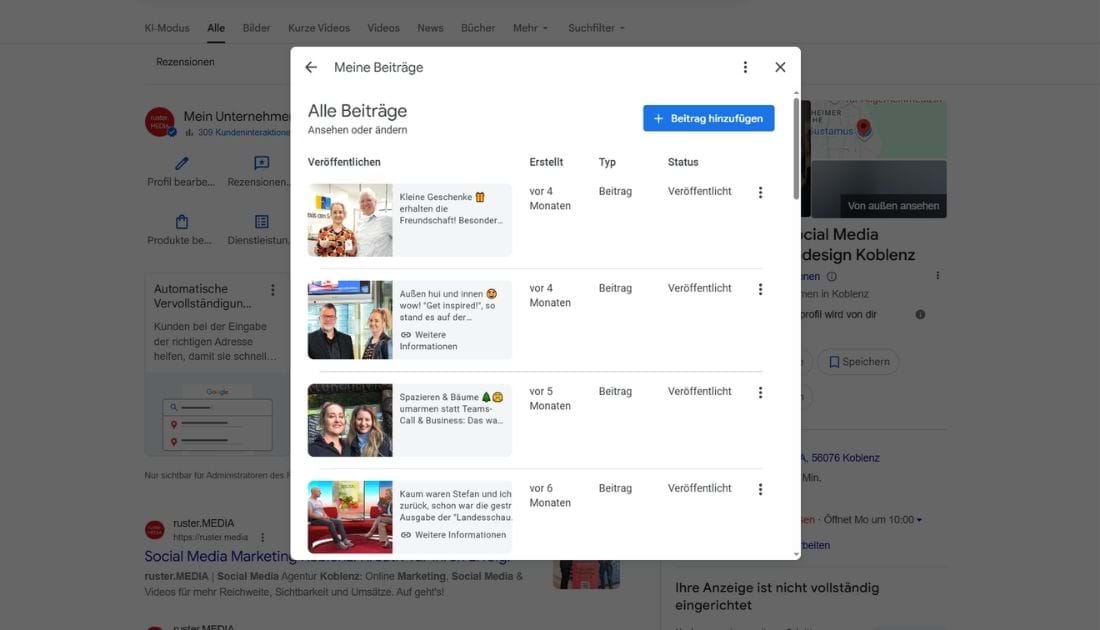
Task: Click Beitrag hinzufügen button
Action: tap(709, 119)
